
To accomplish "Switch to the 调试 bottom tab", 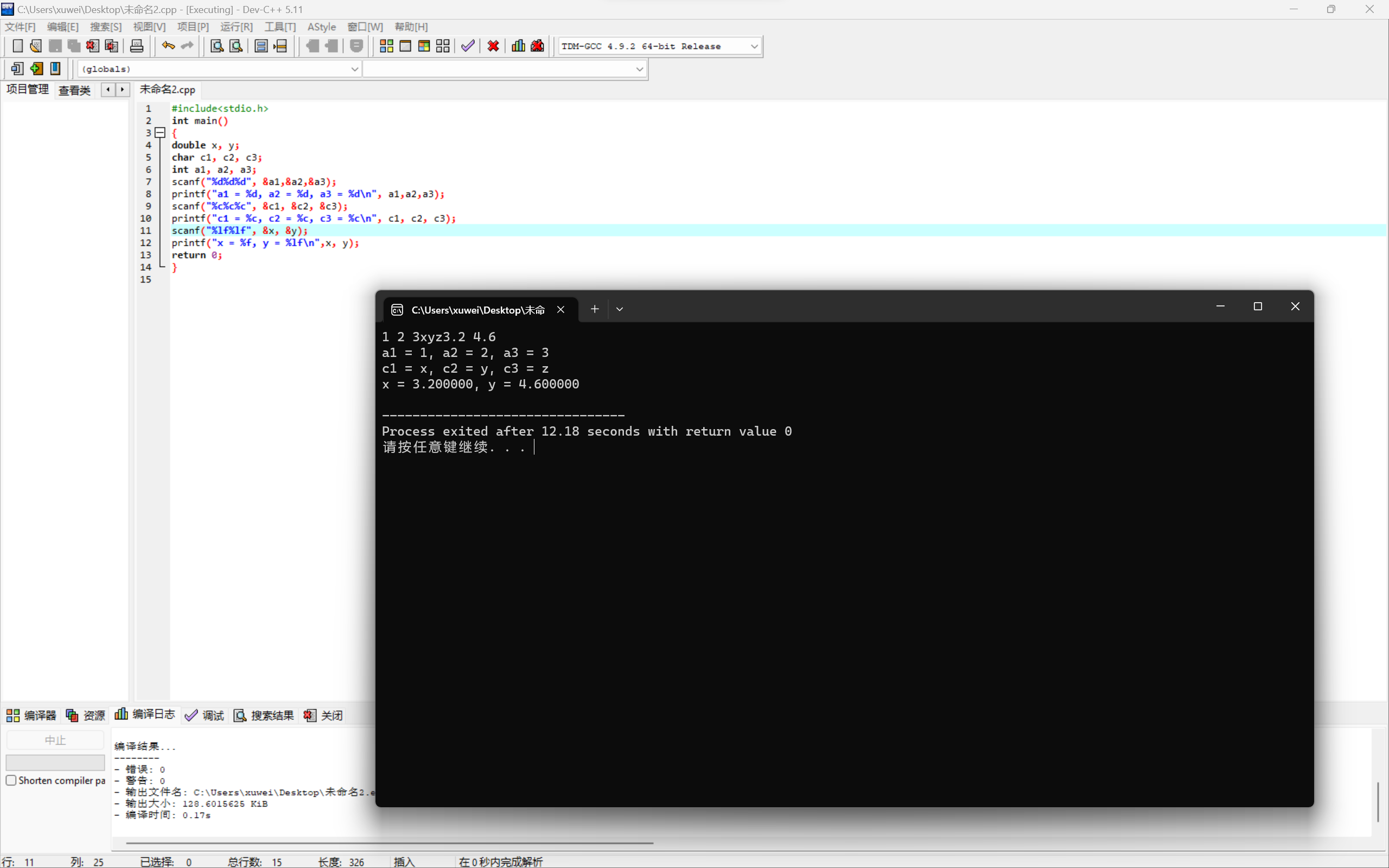I will pos(205,716).
